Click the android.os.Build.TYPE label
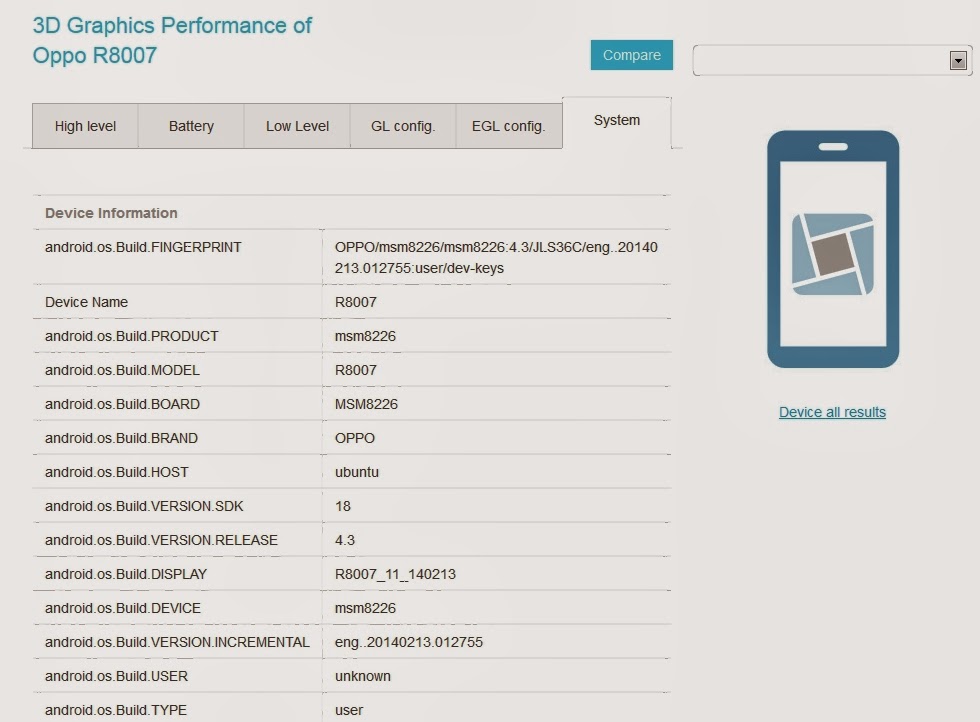 [116, 711]
